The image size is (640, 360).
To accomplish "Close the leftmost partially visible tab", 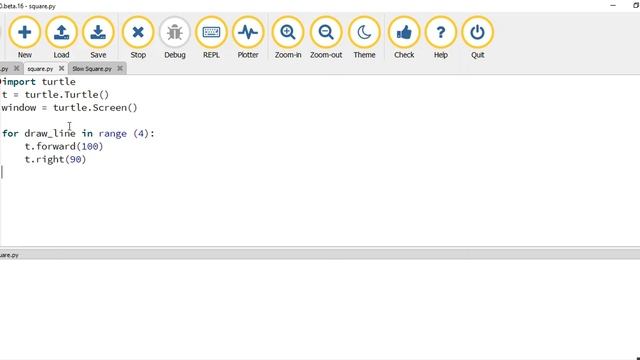I will pyautogui.click(x=16, y=68).
